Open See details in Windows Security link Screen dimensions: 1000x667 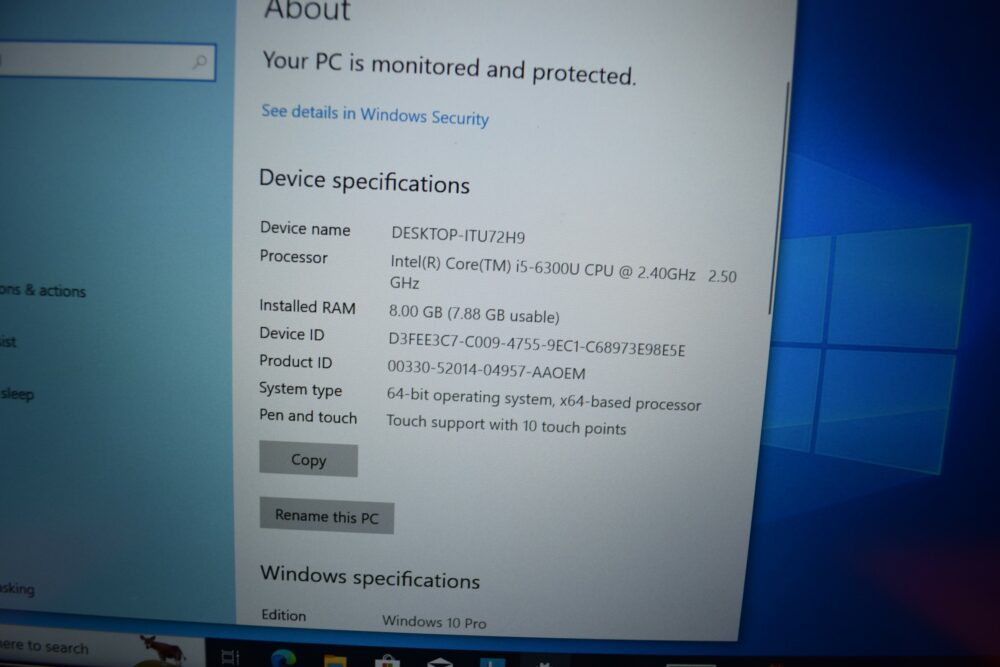(375, 115)
